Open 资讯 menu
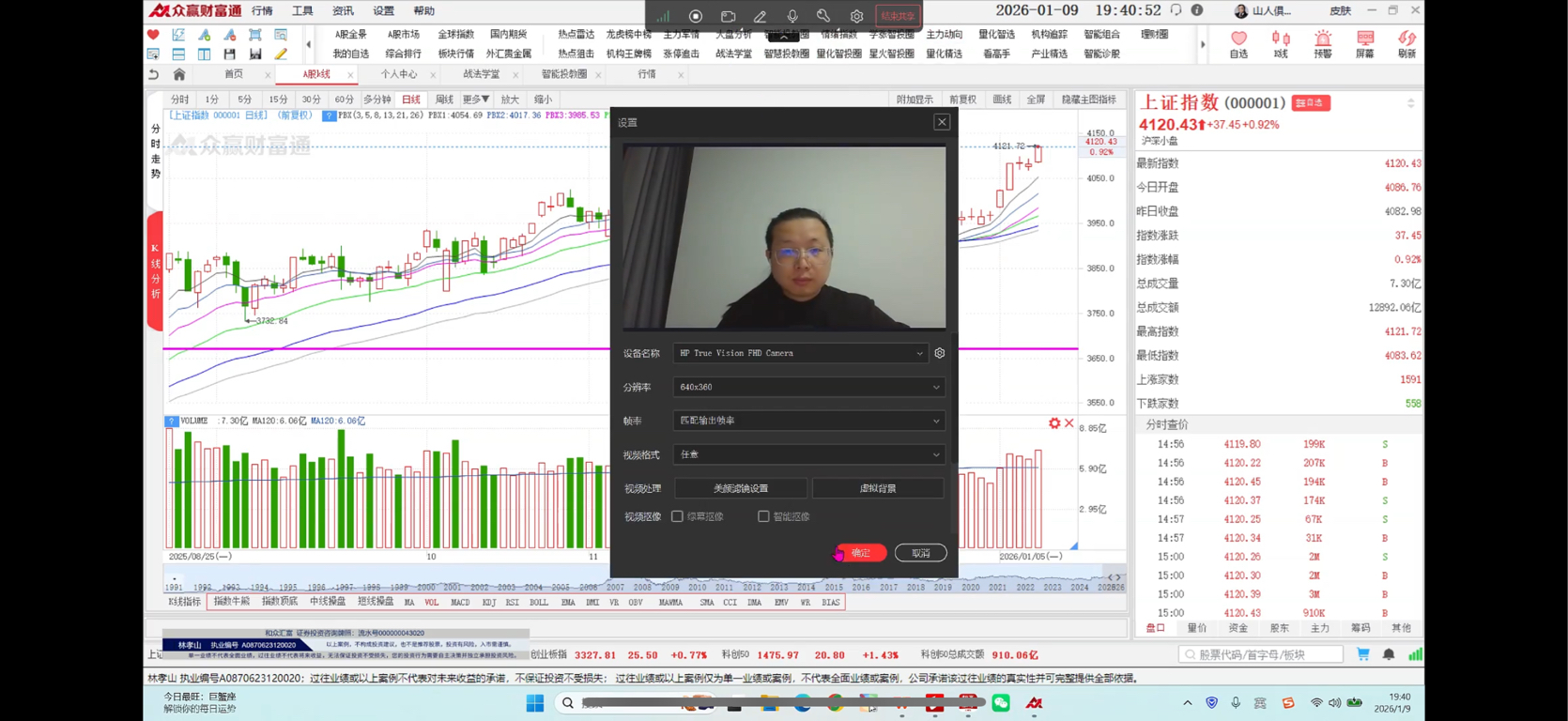1568x721 pixels. click(343, 11)
